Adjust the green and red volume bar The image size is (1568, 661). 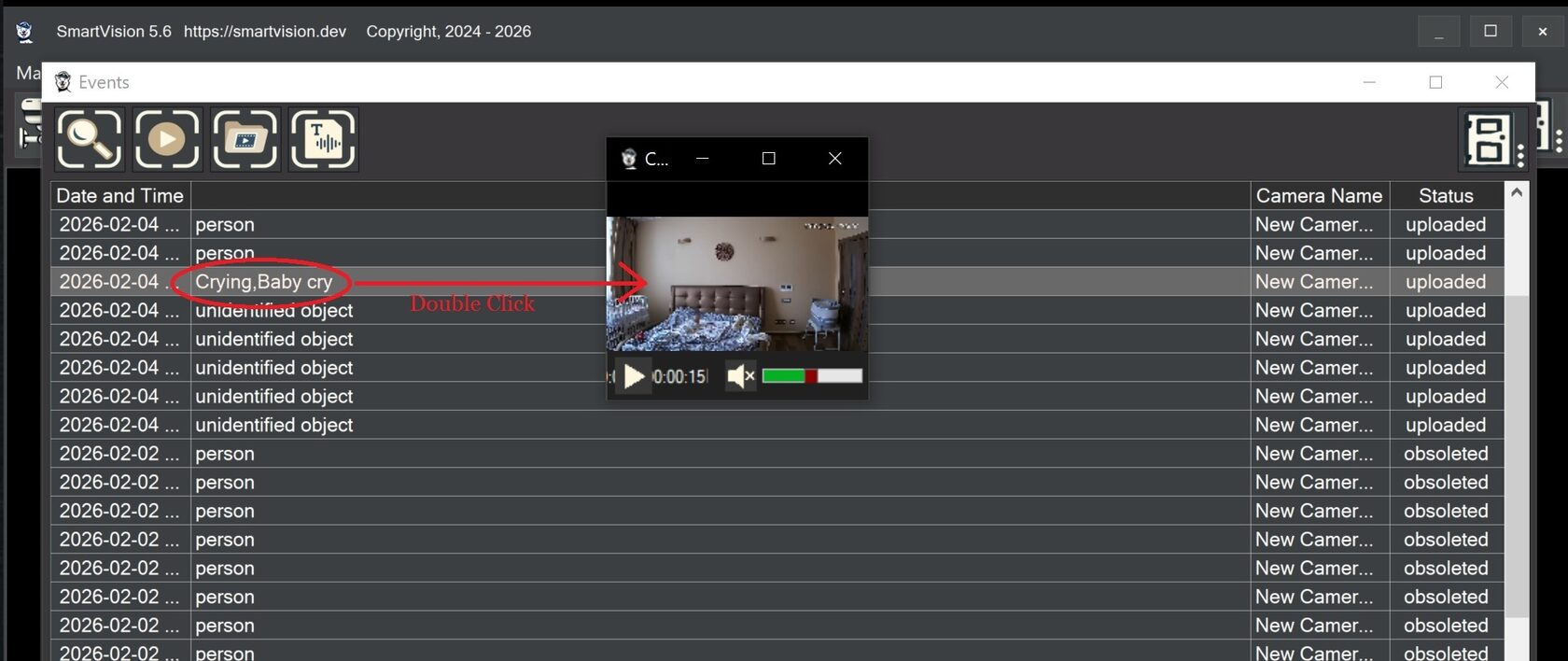point(812,375)
